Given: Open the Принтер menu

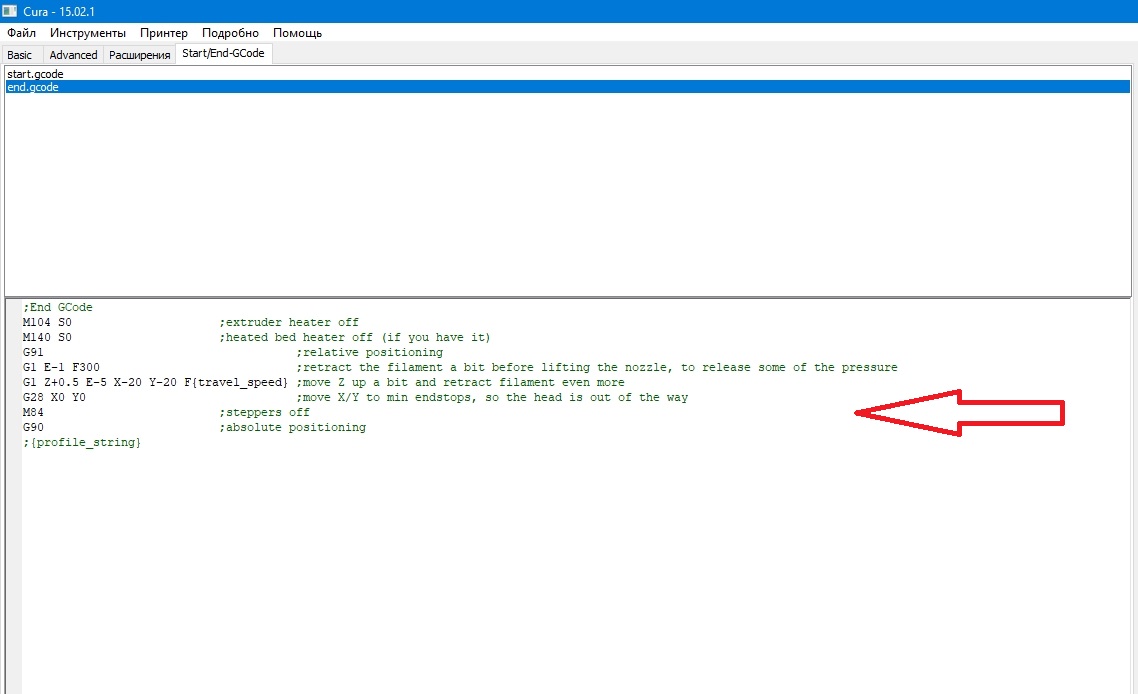Looking at the screenshot, I should click(163, 33).
